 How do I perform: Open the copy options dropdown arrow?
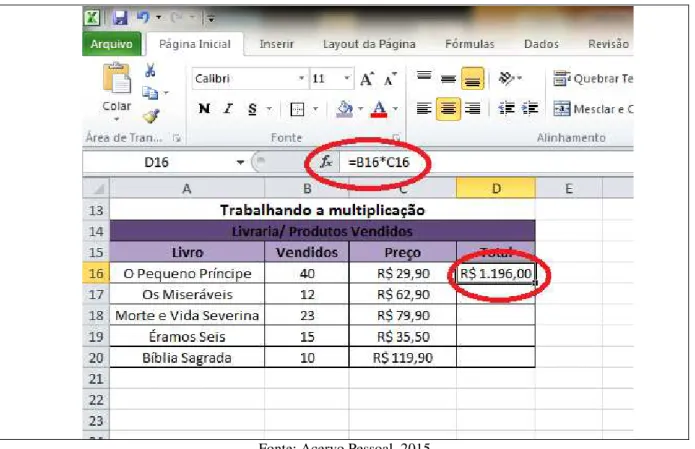166,93
